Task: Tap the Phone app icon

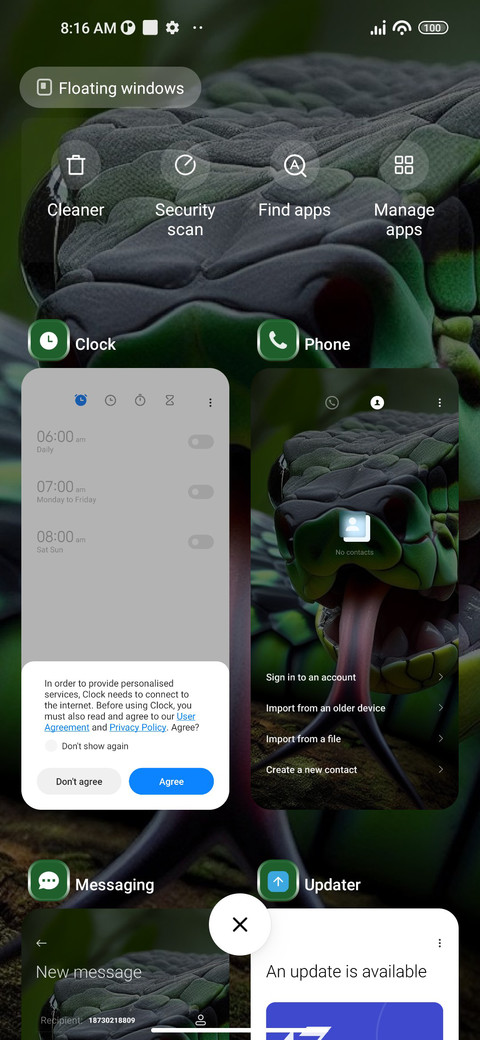Action: tap(278, 341)
